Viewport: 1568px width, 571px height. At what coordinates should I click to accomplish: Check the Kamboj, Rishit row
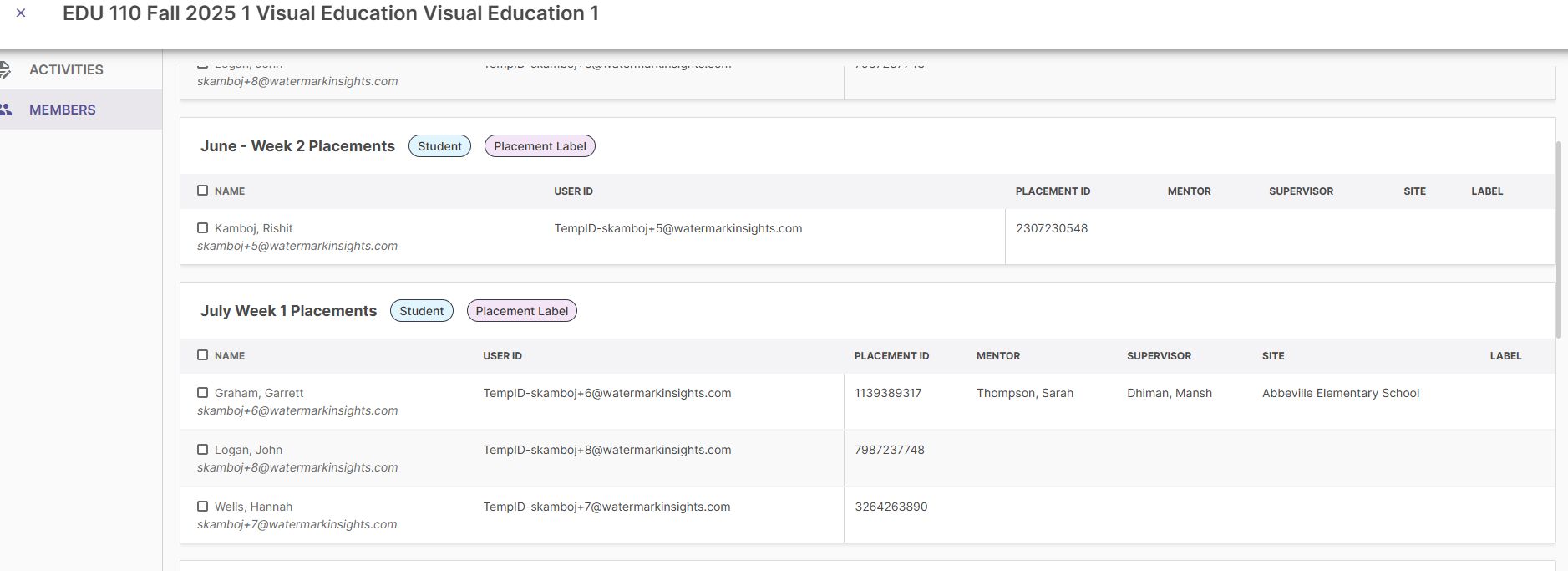point(202,228)
